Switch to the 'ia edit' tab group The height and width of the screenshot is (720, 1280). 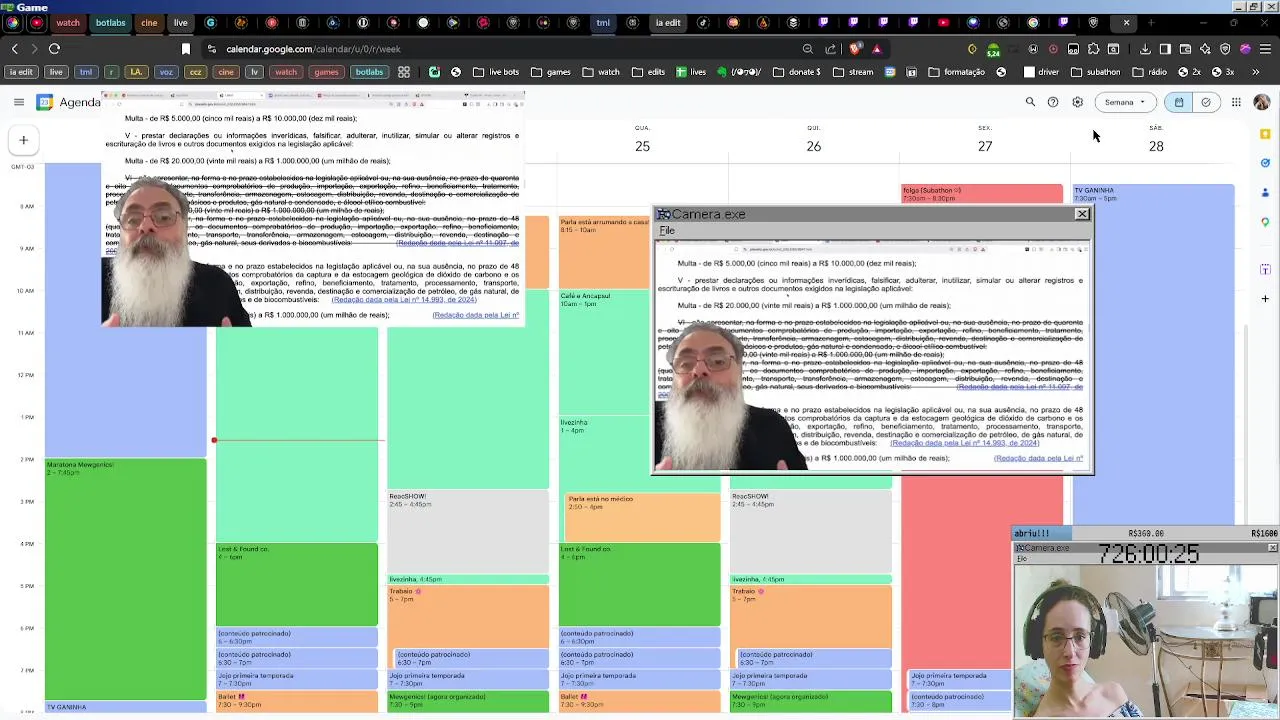click(668, 23)
